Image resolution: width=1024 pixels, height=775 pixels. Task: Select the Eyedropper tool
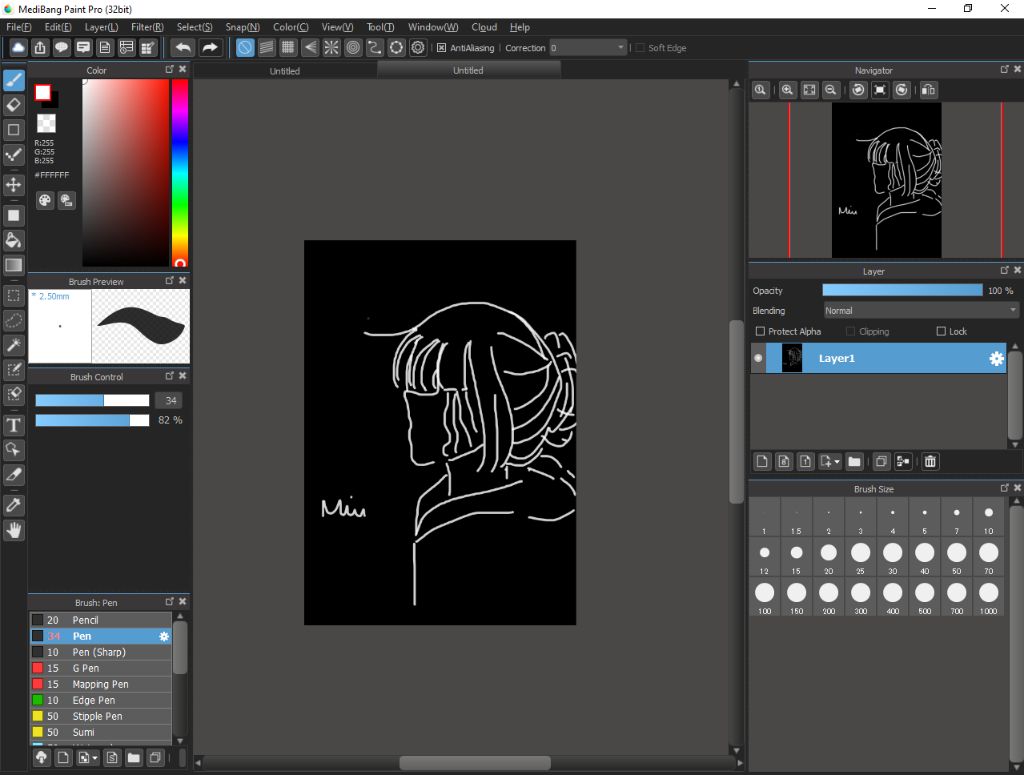14,505
